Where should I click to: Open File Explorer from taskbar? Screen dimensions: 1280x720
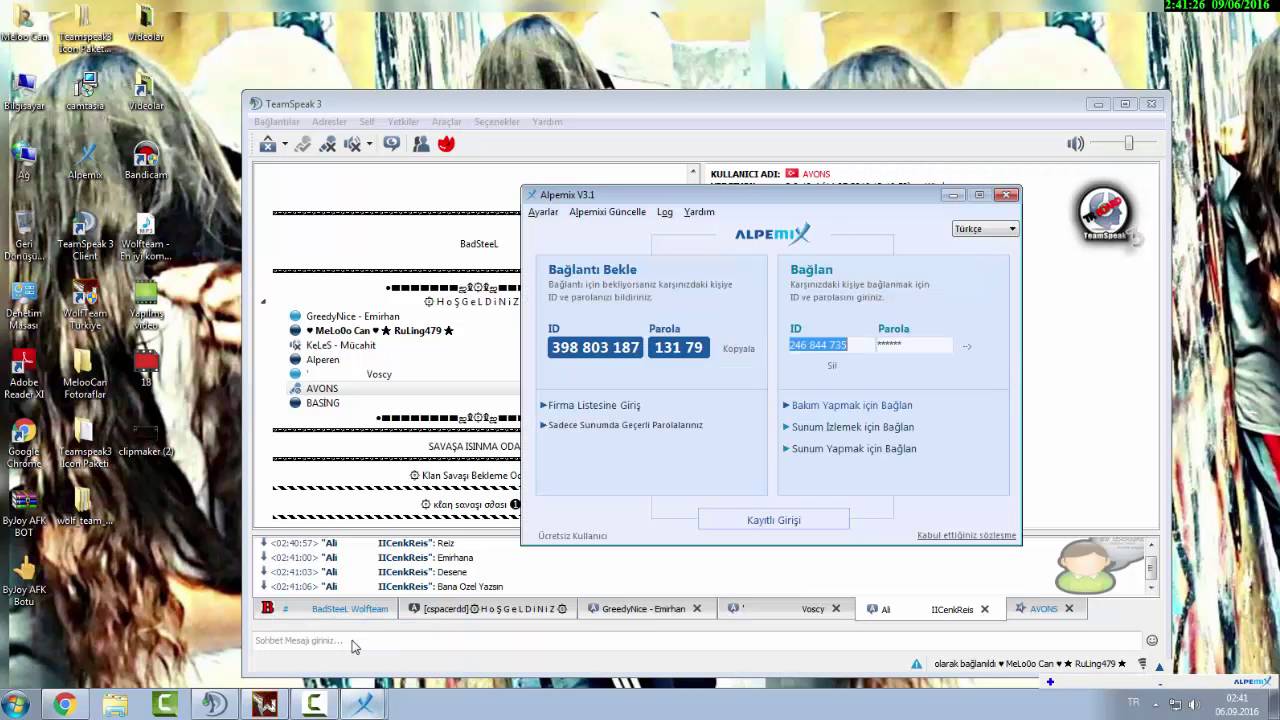coord(115,705)
